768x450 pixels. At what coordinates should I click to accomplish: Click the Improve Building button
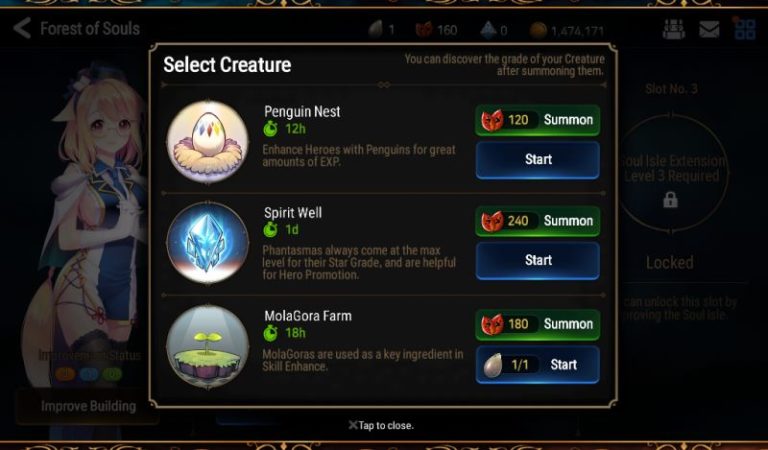point(88,406)
